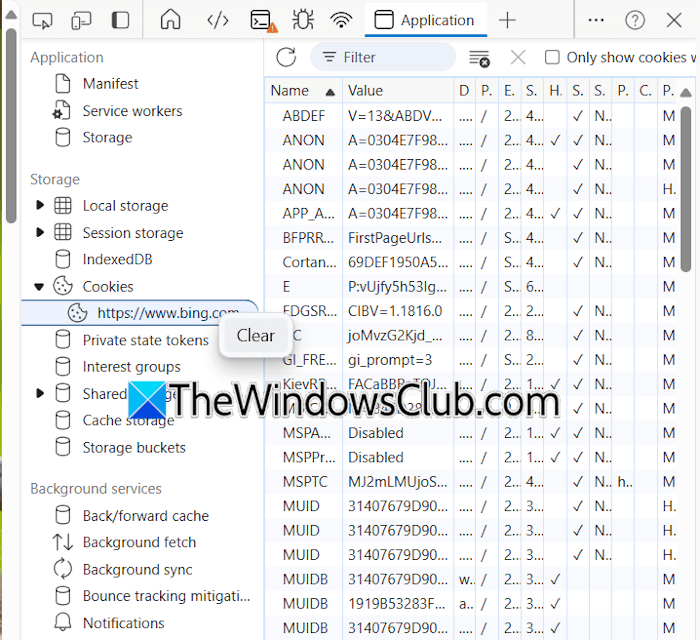Click the cookies table vertical scrollbar
Screen dimensions: 700x640
click(x=686, y=189)
